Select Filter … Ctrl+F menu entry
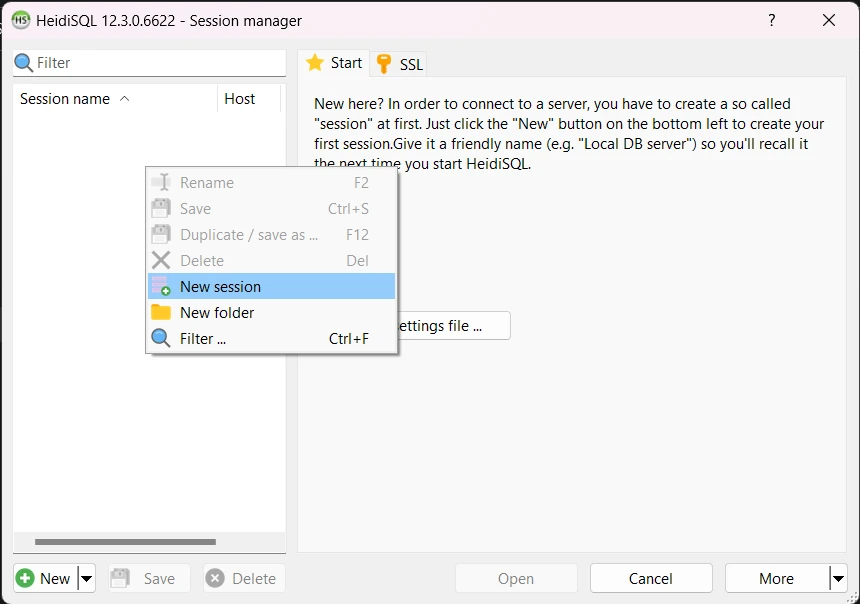The height and width of the screenshot is (604, 860). [271, 338]
